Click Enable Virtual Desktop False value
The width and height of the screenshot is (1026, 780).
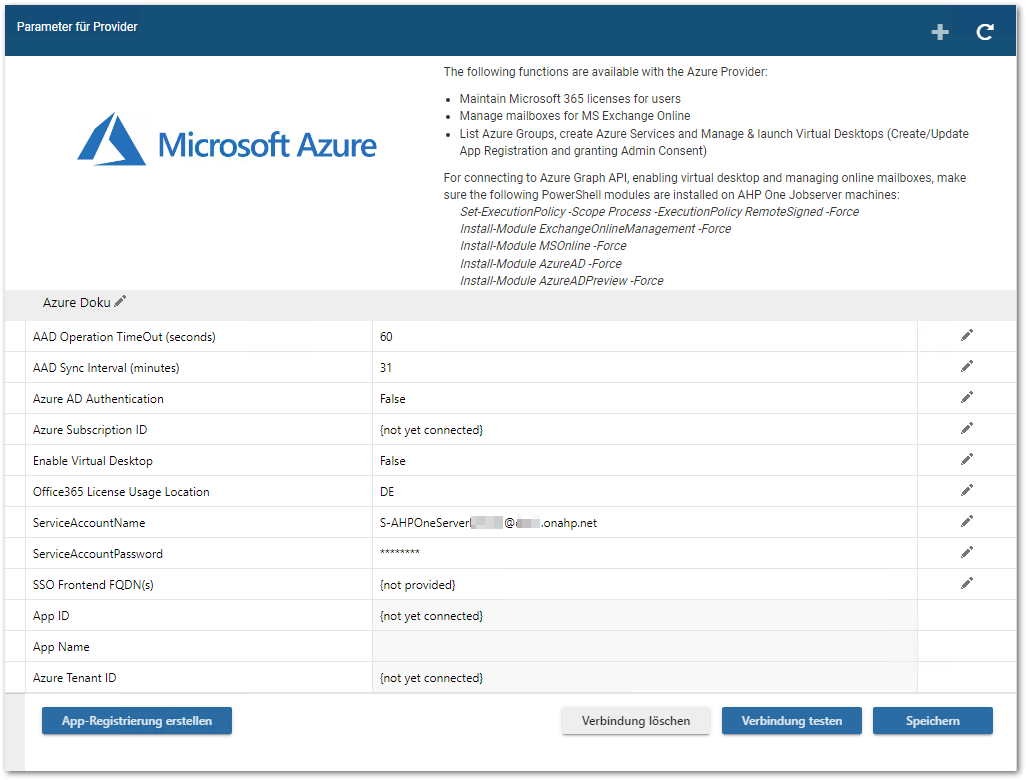coord(393,461)
